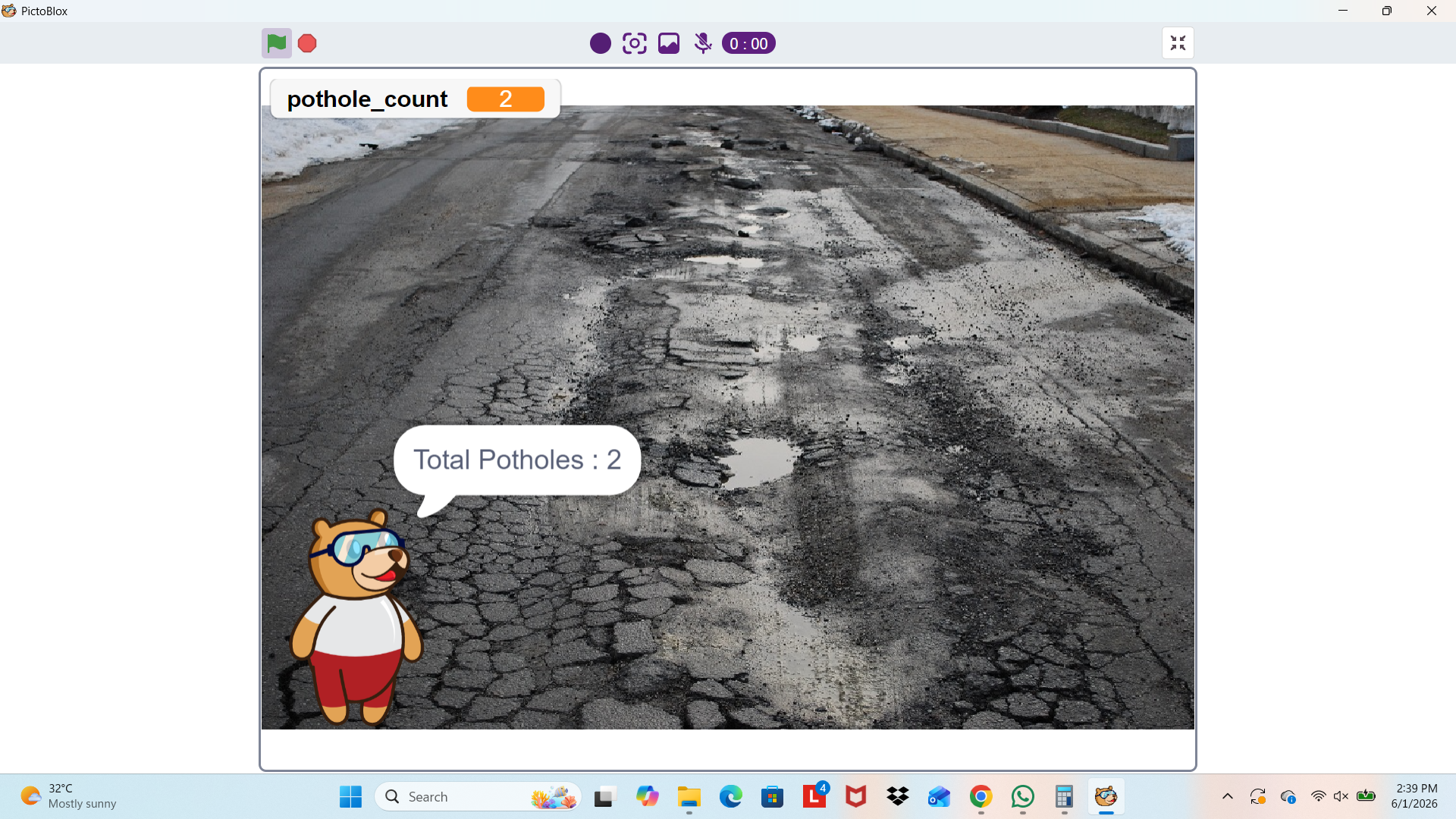Exit full screen stage mode
1456x819 pixels.
pyautogui.click(x=1178, y=43)
